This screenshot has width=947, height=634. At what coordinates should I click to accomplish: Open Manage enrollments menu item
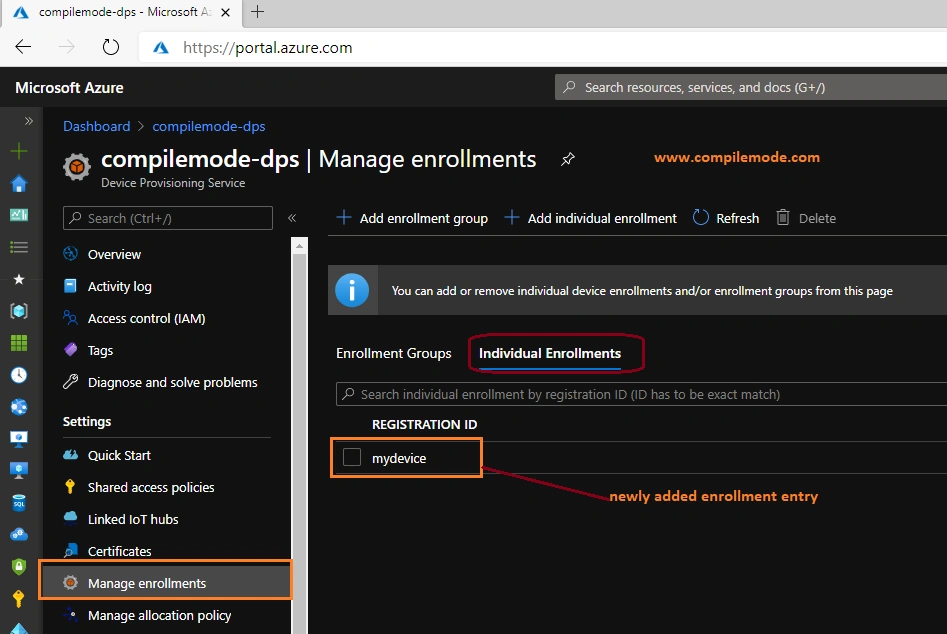point(165,583)
